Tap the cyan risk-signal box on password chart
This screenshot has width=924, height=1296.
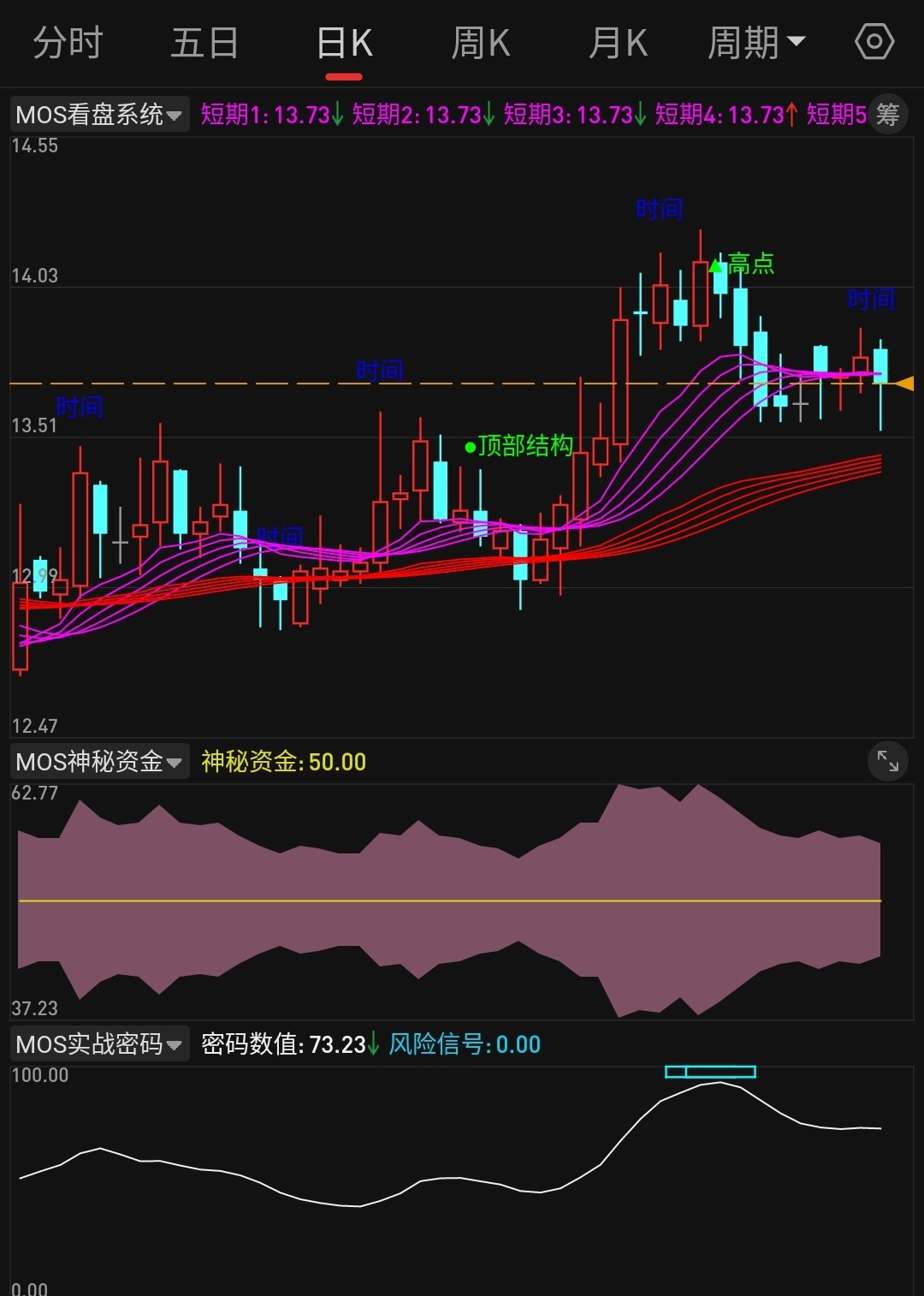(710, 1072)
